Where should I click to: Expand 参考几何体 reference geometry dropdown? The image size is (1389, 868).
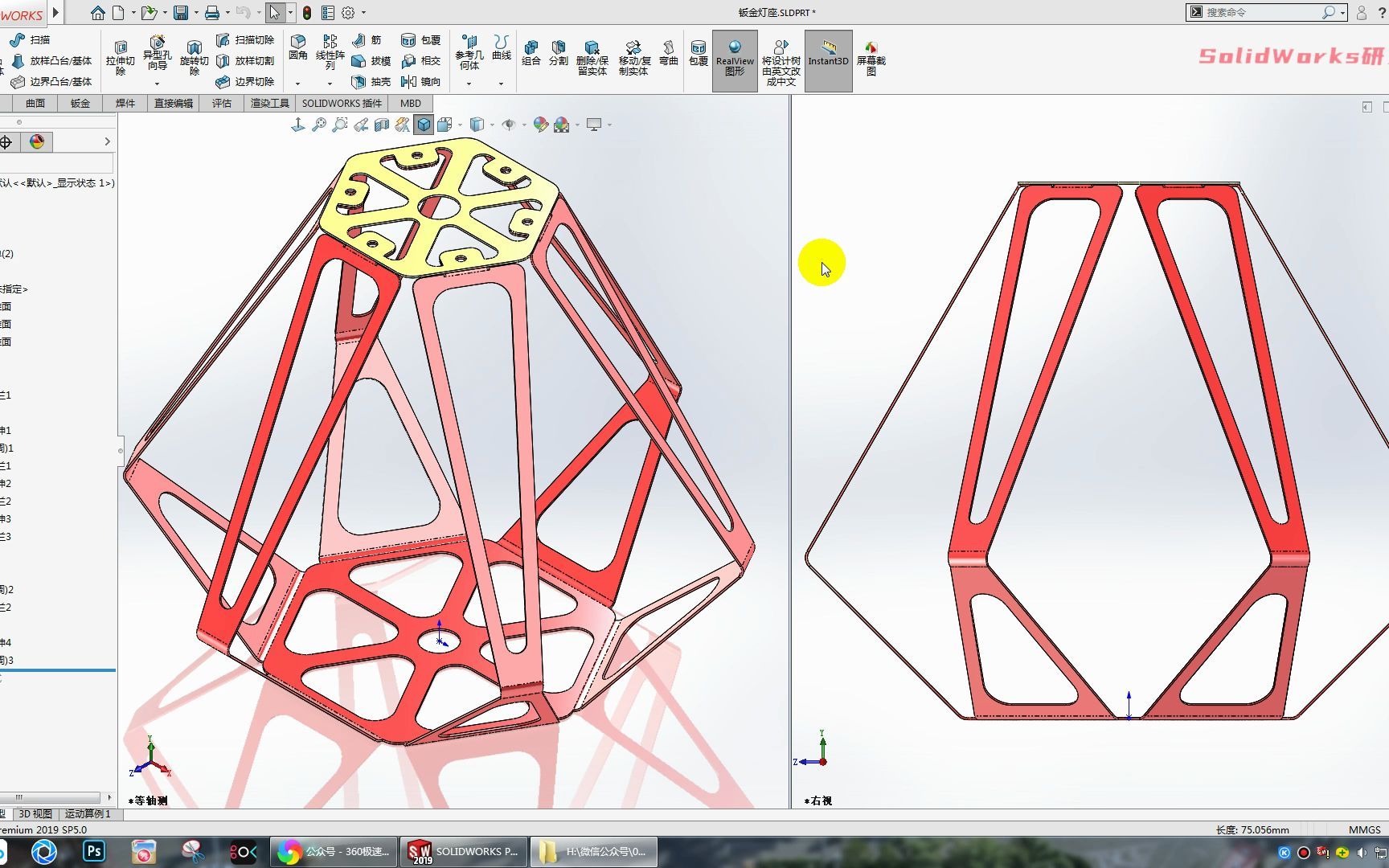469,83
